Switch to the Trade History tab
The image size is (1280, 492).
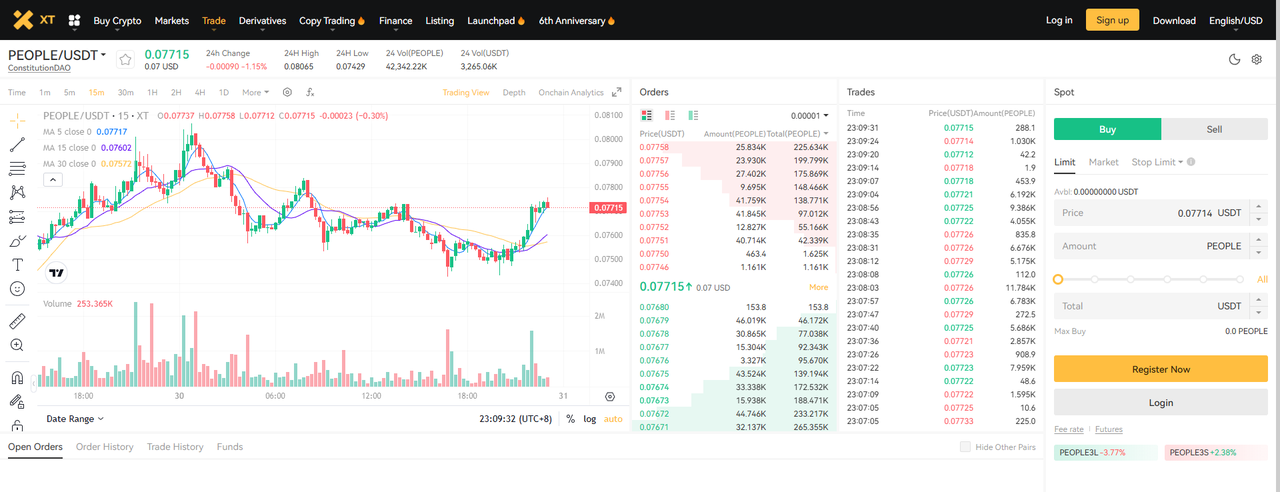[x=175, y=447]
